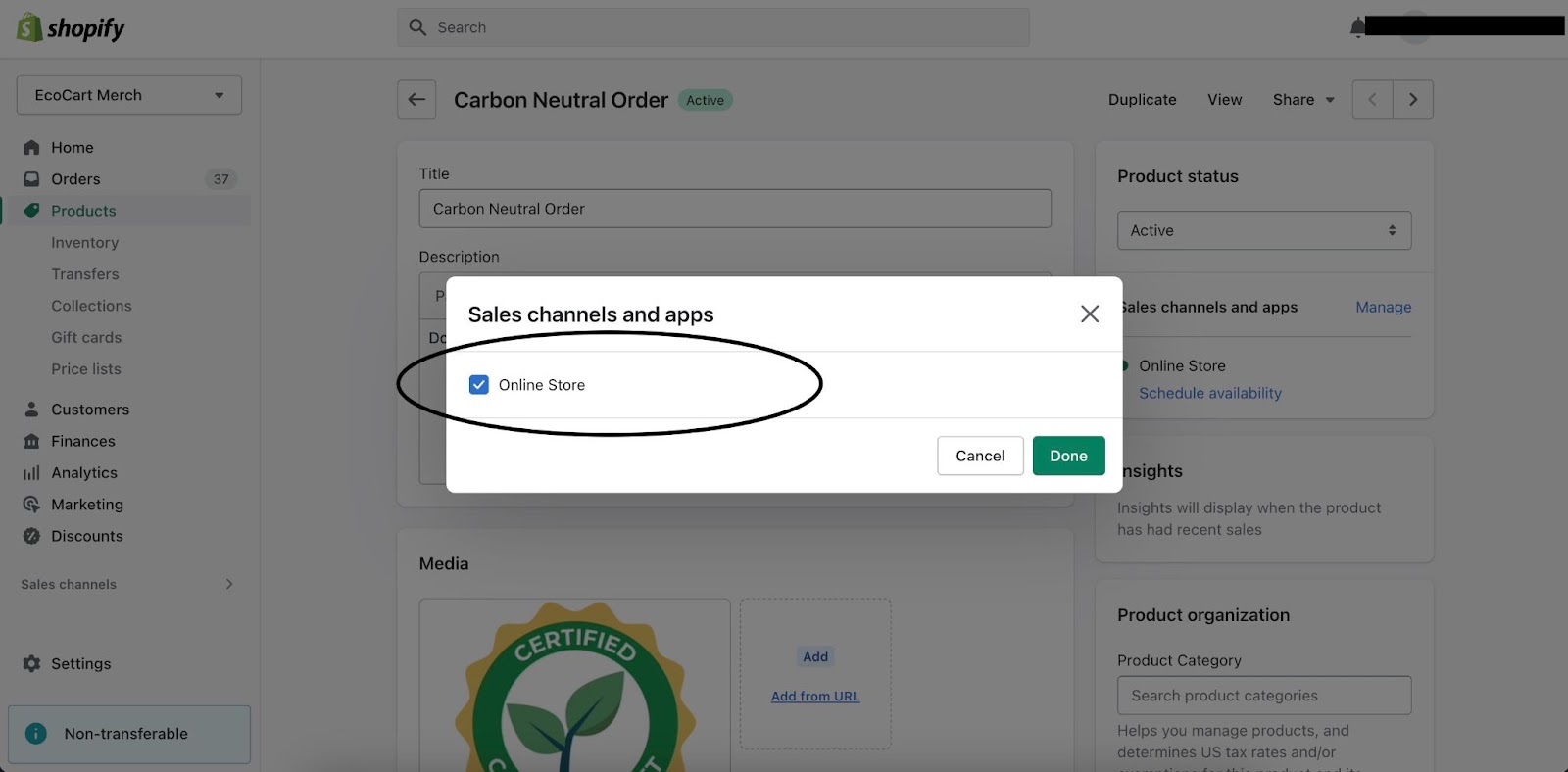This screenshot has width=1568, height=772.
Task: Click the Non-transferable banner
Action: [x=129, y=734]
